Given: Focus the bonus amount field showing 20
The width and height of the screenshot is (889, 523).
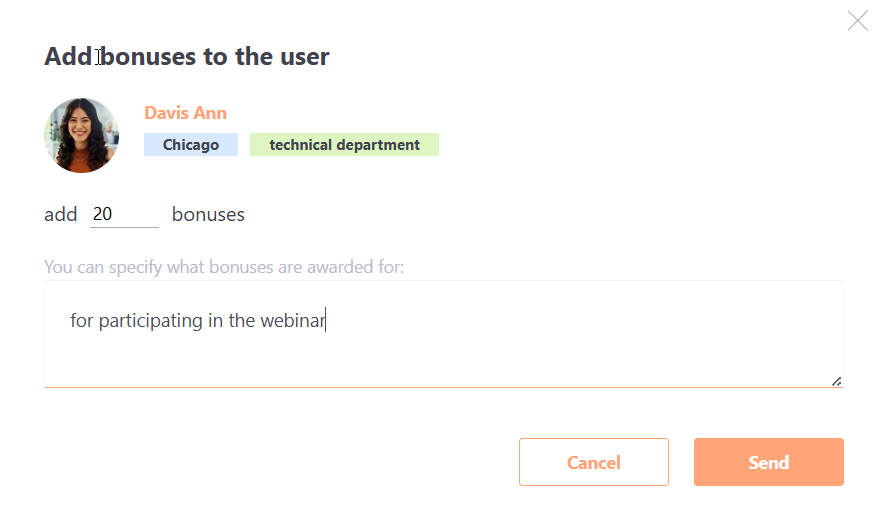Looking at the screenshot, I should [124, 214].
